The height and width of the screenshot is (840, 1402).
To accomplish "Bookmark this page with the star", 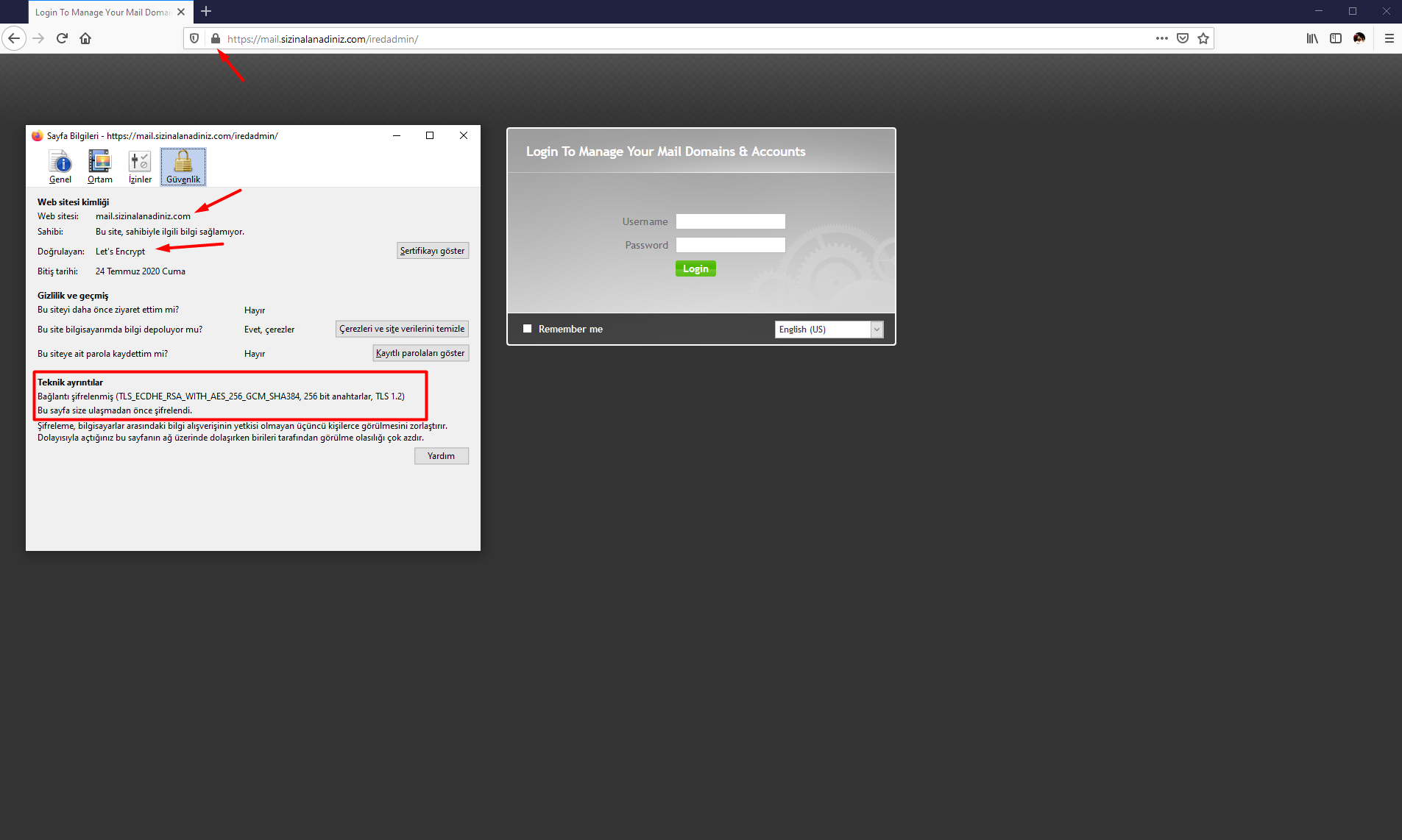I will coord(1203,38).
